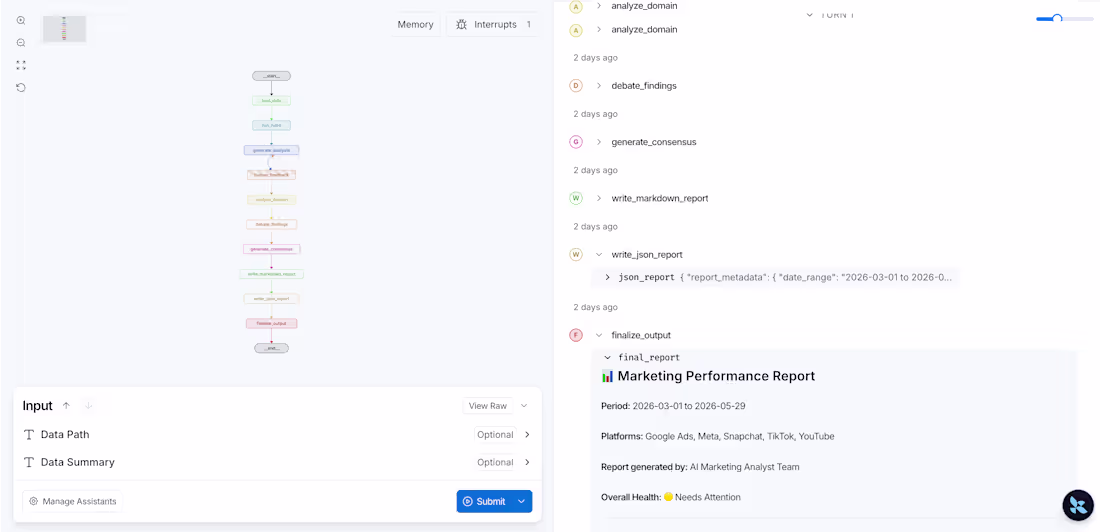Collapse the finalize_output step
The image size is (1100, 532).
[x=598, y=335]
